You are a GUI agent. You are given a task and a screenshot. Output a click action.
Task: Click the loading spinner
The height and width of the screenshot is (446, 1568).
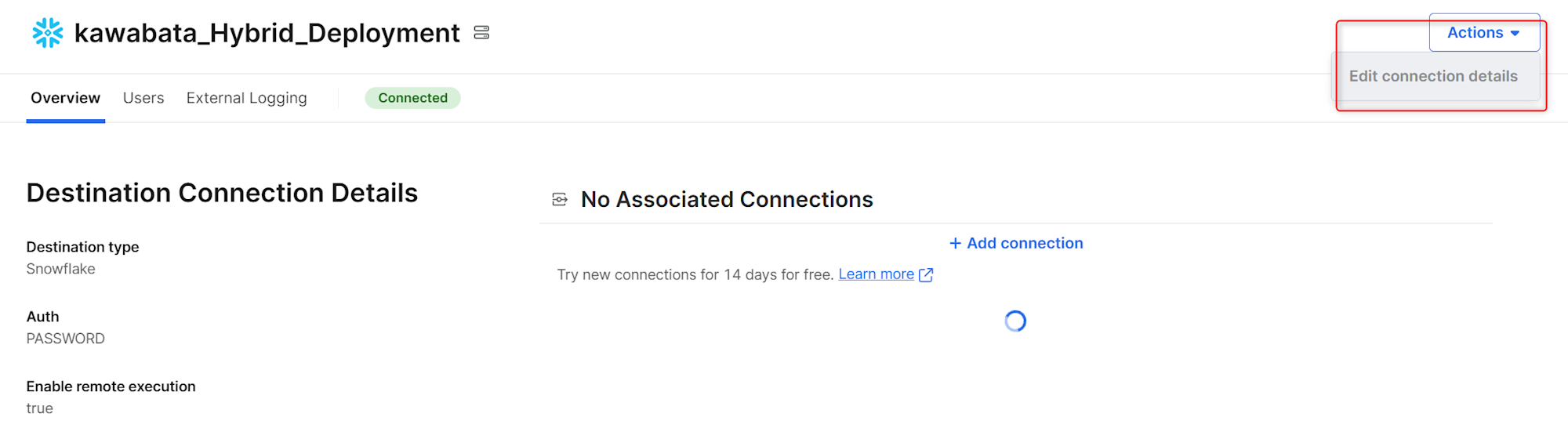point(1015,321)
